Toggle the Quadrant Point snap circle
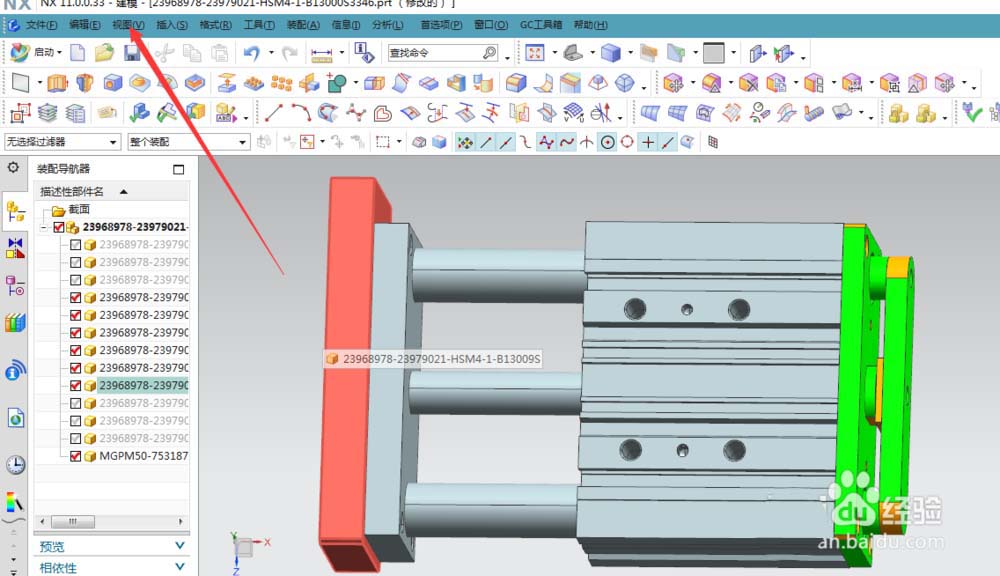The height and width of the screenshot is (576, 1000). [628, 142]
